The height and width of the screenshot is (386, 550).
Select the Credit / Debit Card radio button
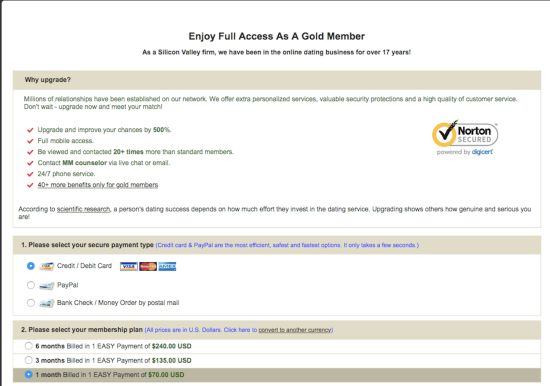pyautogui.click(x=31, y=266)
